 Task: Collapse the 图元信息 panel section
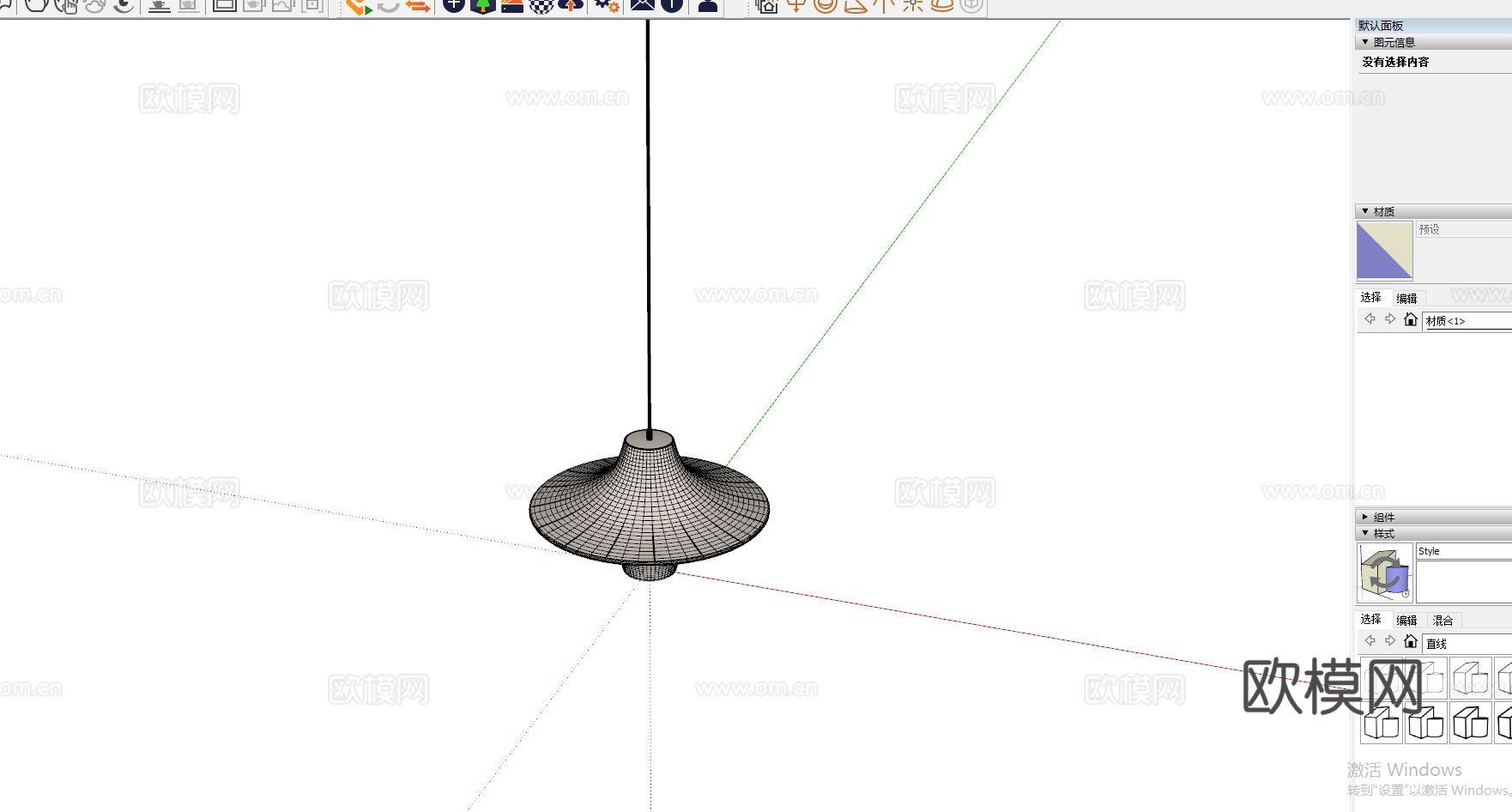click(x=1433, y=42)
